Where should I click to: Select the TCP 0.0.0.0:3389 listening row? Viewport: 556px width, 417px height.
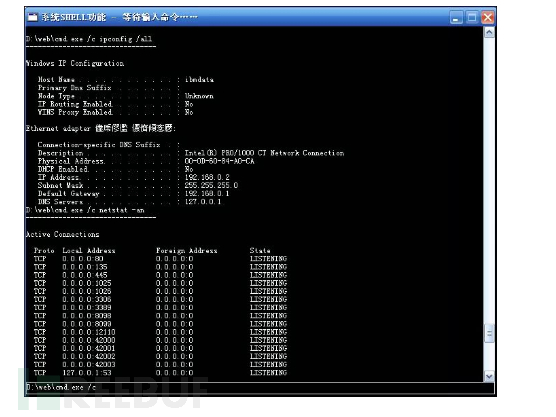pos(160,307)
